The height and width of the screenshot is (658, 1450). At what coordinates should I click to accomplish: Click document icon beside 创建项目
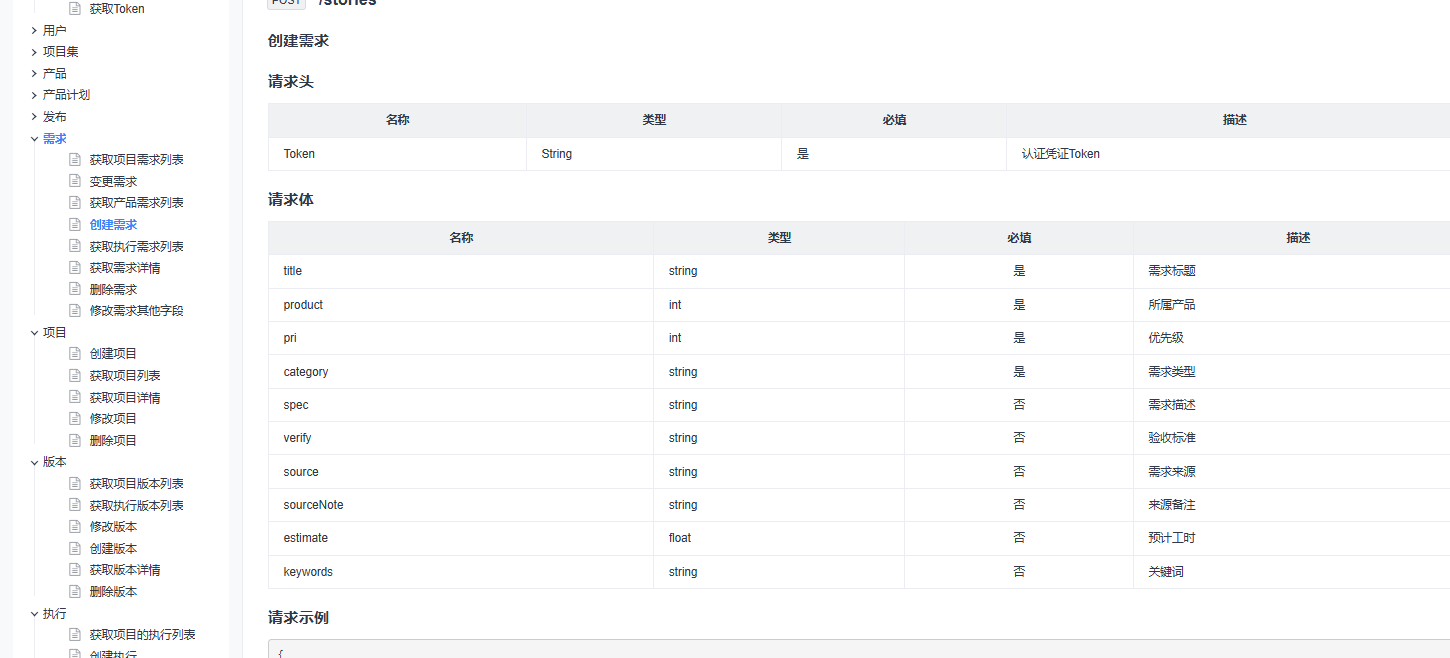(x=74, y=353)
